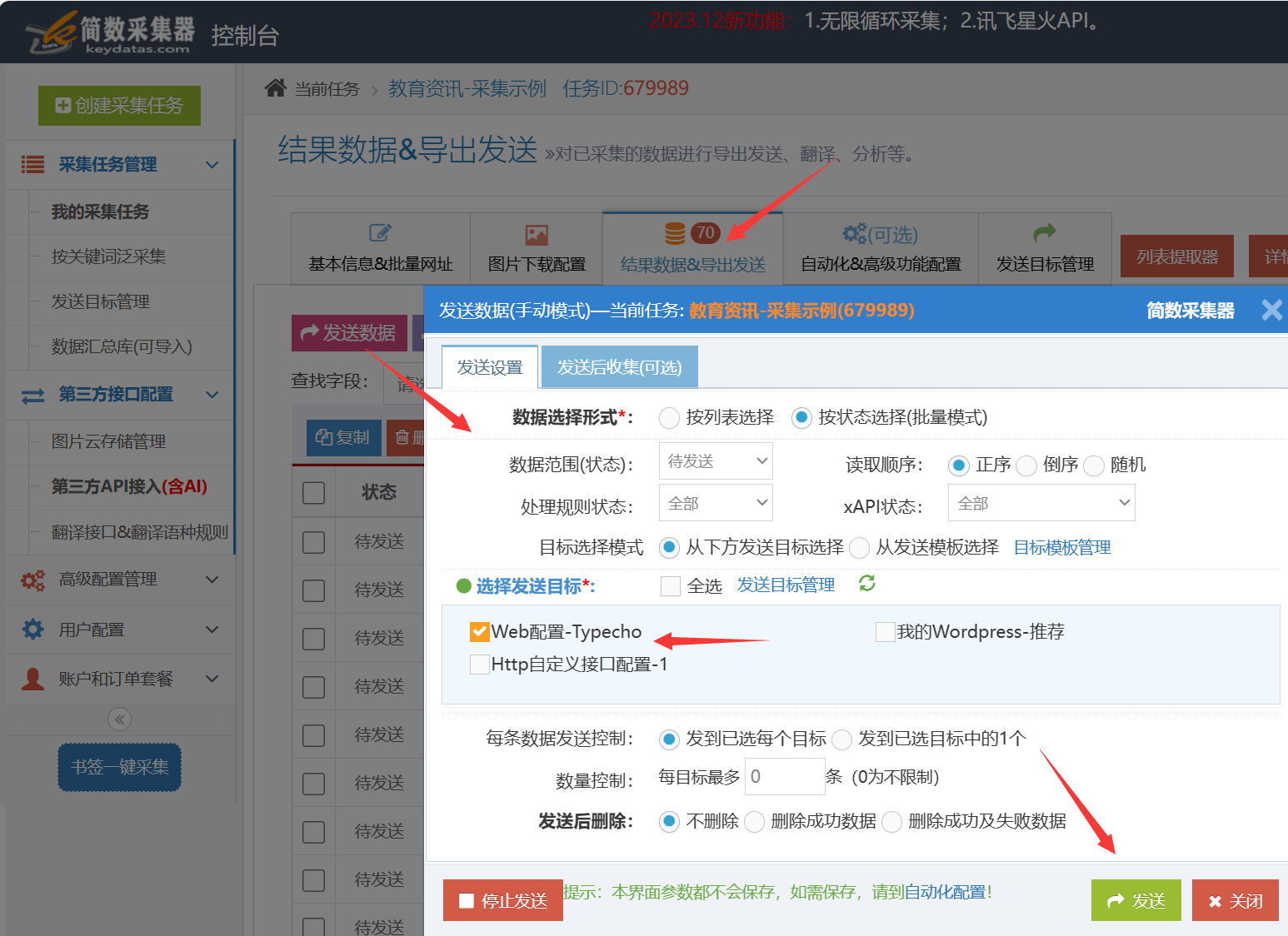This screenshot has height=936, width=1288.
Task: Click the 简数采集器 logo
Action: 111,33
